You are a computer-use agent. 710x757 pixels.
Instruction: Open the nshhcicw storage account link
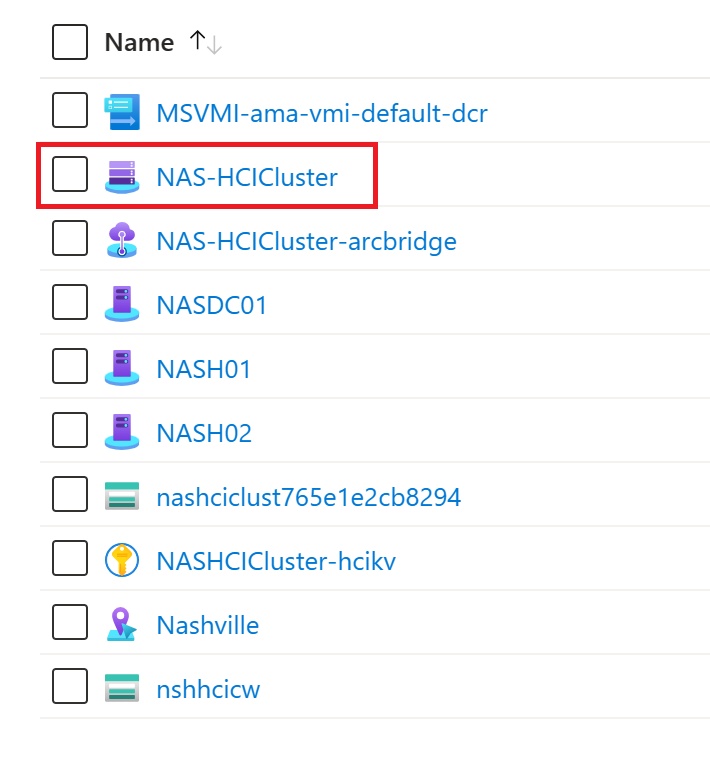click(x=208, y=689)
